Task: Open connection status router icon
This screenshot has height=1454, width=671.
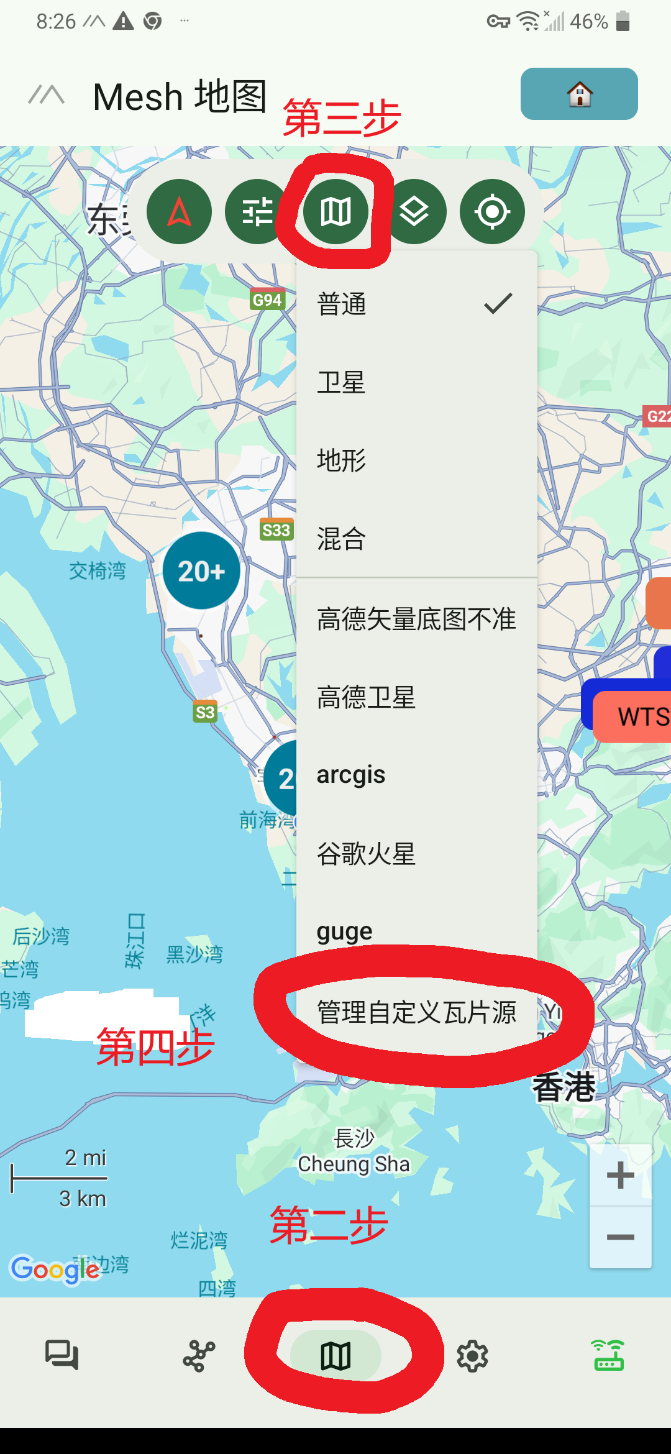Action: (609, 1356)
